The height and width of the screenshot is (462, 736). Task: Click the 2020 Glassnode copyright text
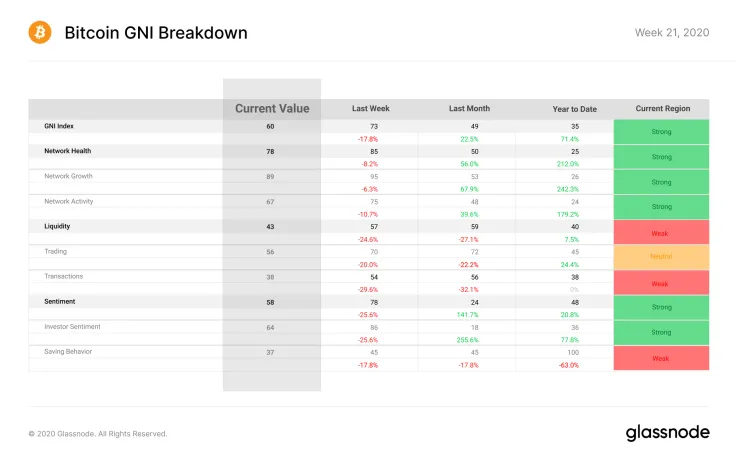tap(98, 434)
